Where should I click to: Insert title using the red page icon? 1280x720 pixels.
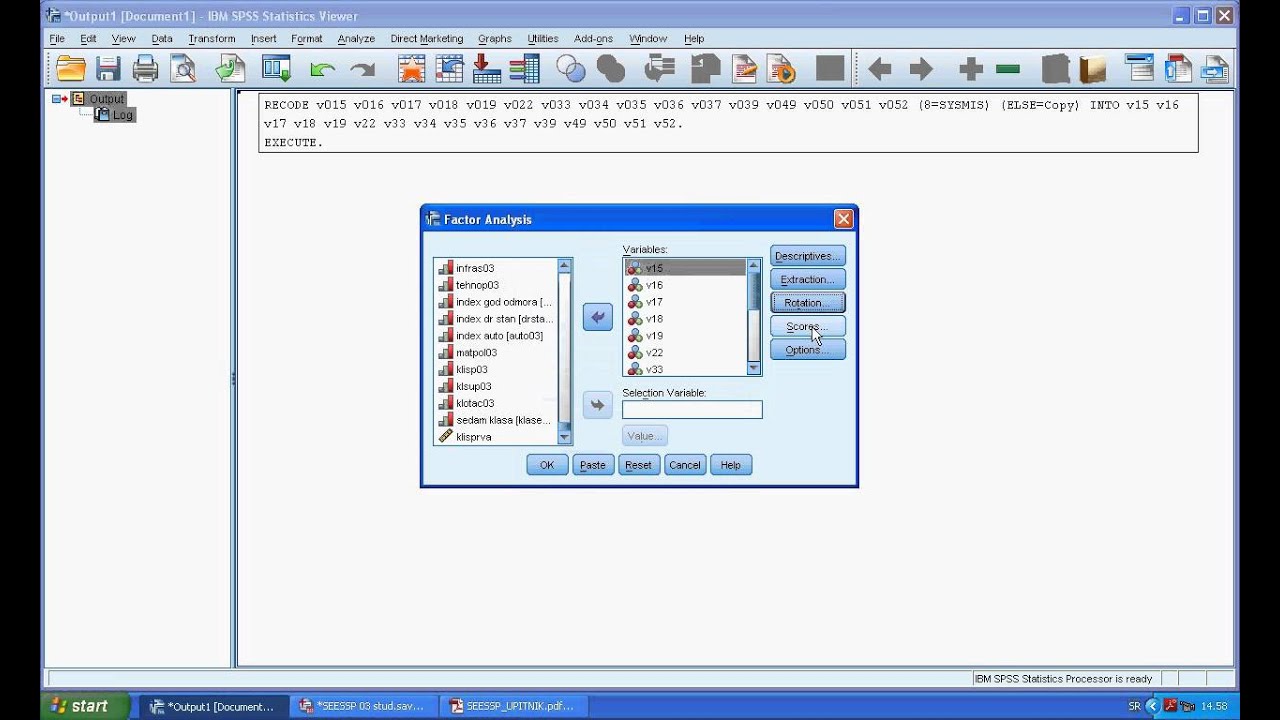[x=1178, y=69]
